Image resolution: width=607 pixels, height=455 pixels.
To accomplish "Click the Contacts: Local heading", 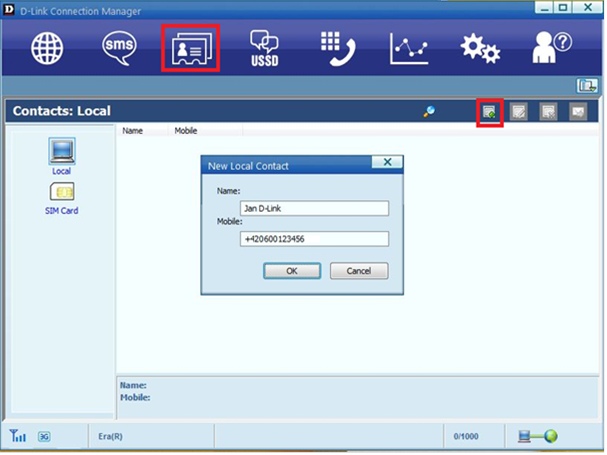I will pos(62,111).
